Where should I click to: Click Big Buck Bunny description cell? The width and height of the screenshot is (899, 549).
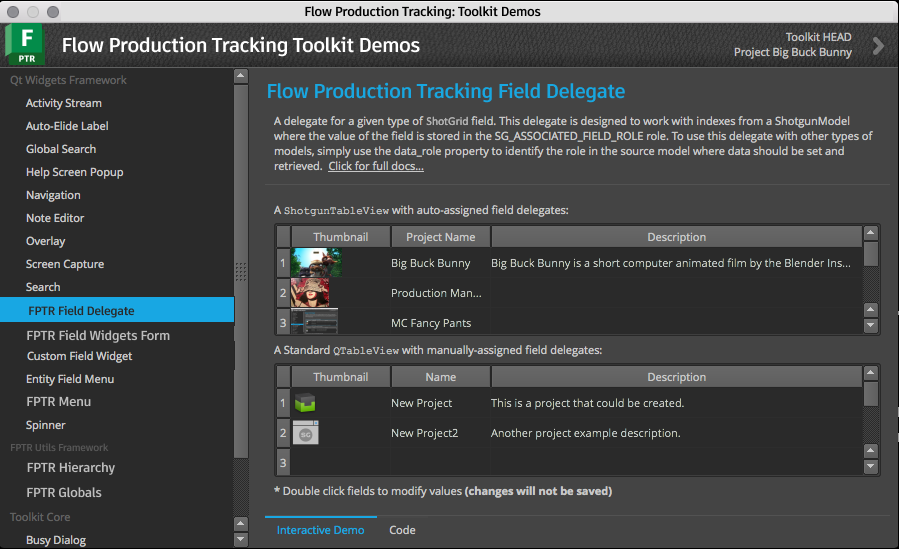tap(677, 263)
